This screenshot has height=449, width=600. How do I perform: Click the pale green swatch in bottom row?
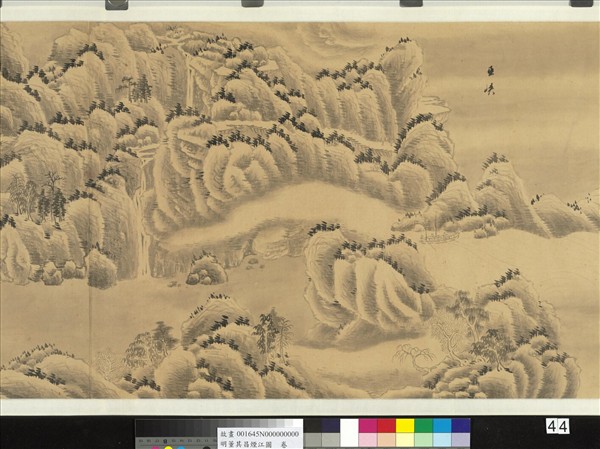423,440
